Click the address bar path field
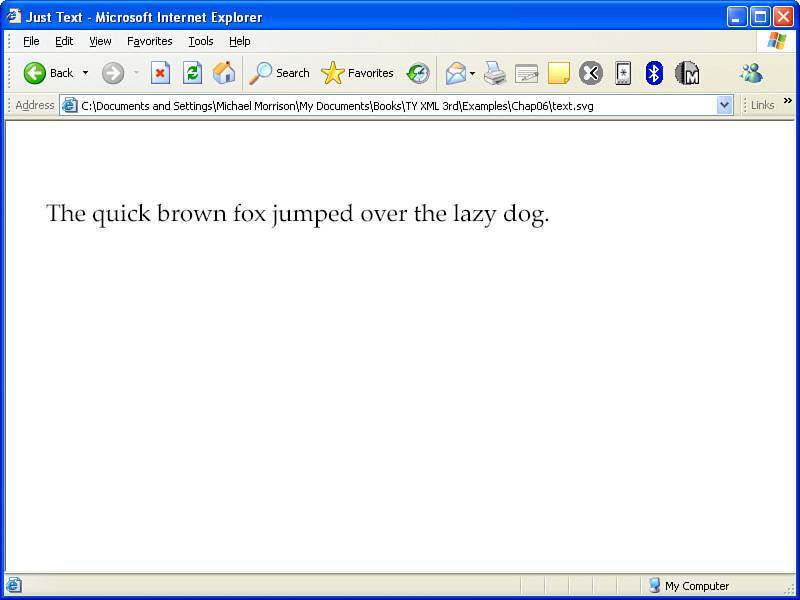Image resolution: width=800 pixels, height=600 pixels. pos(397,106)
